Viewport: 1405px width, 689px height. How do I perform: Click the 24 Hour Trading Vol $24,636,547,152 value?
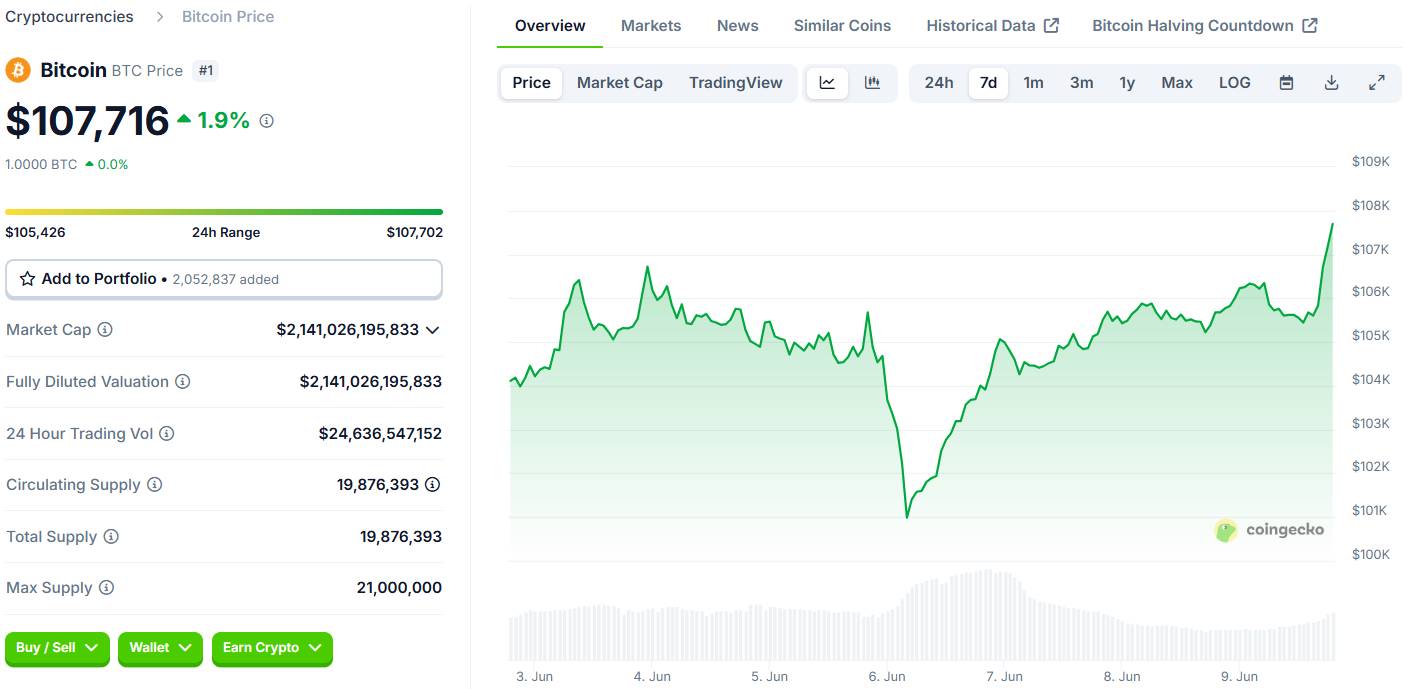(380, 434)
